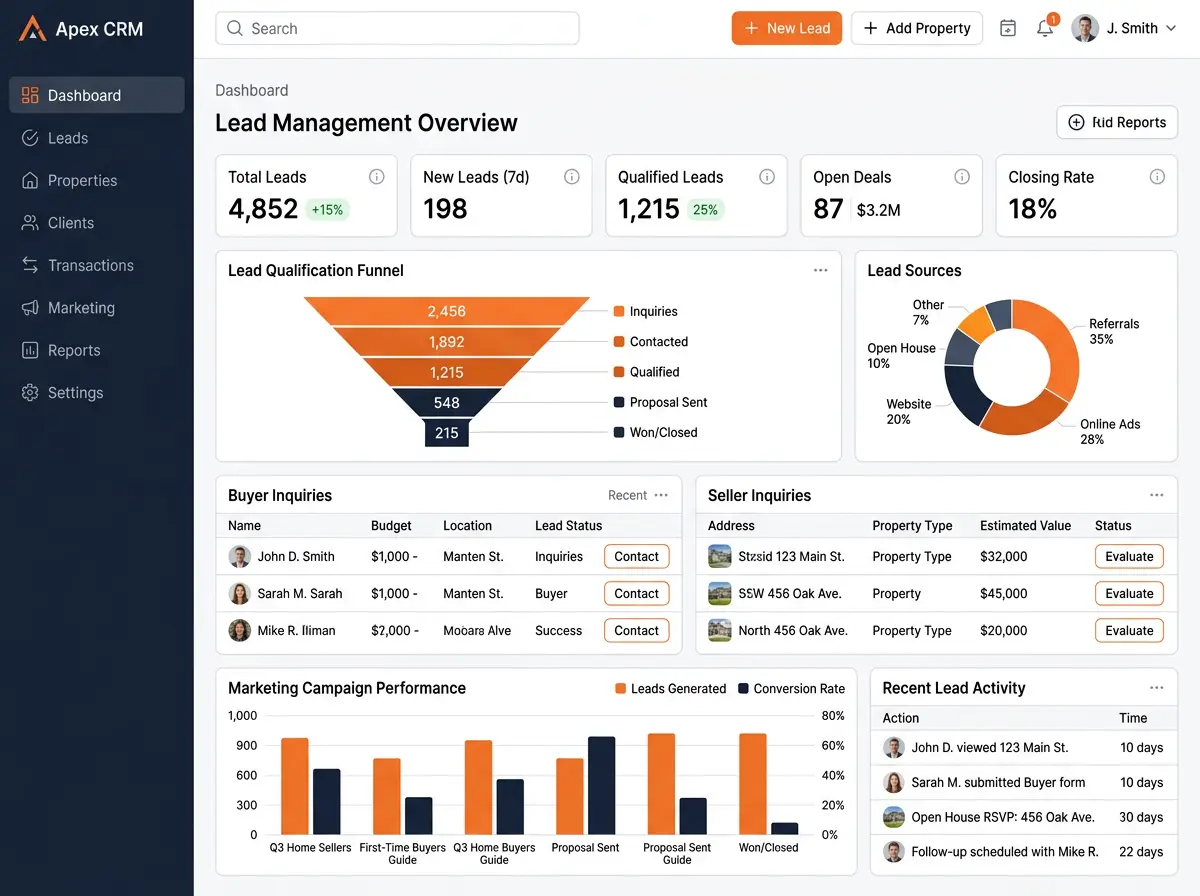Click the Inquiries legend swatch in funnel

(620, 312)
